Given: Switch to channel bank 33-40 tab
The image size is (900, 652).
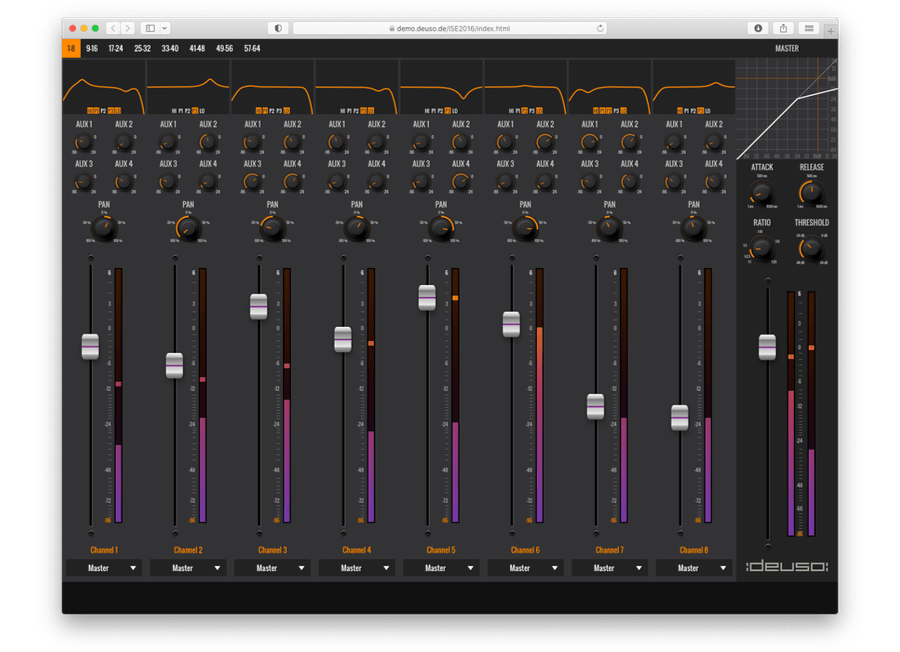Looking at the screenshot, I should pyautogui.click(x=170, y=48).
